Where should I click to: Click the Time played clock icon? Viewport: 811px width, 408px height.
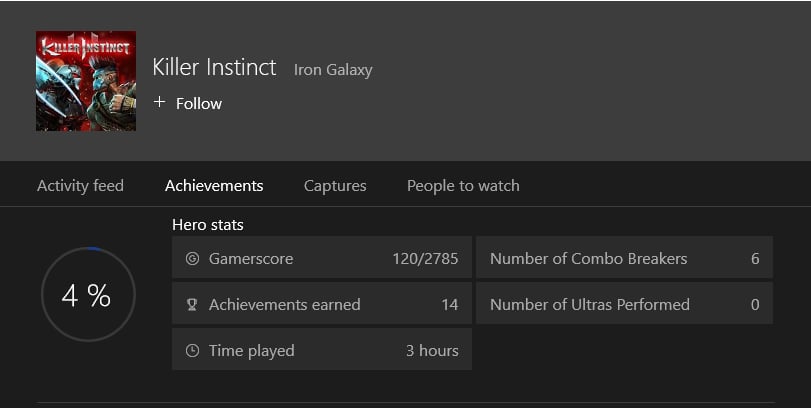(192, 351)
